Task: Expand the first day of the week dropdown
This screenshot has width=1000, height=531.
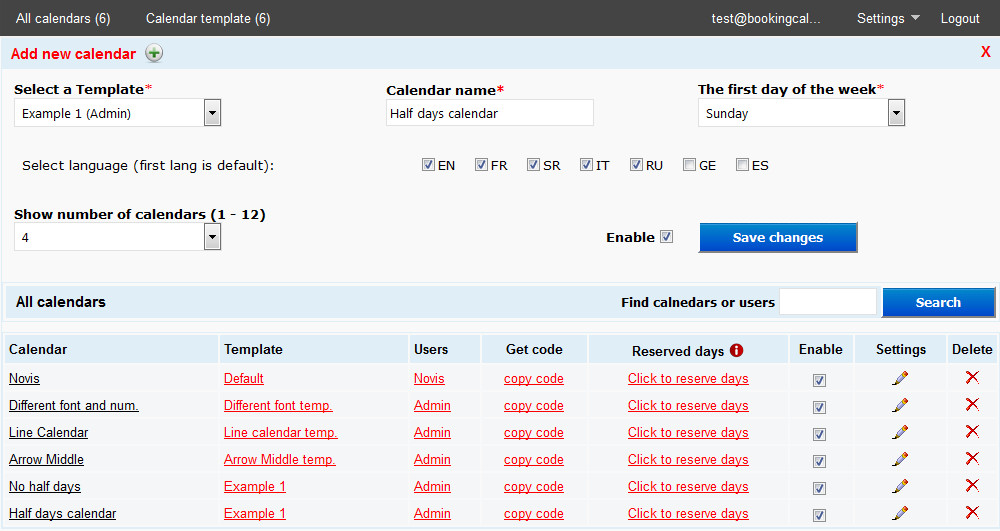Action: click(x=896, y=113)
